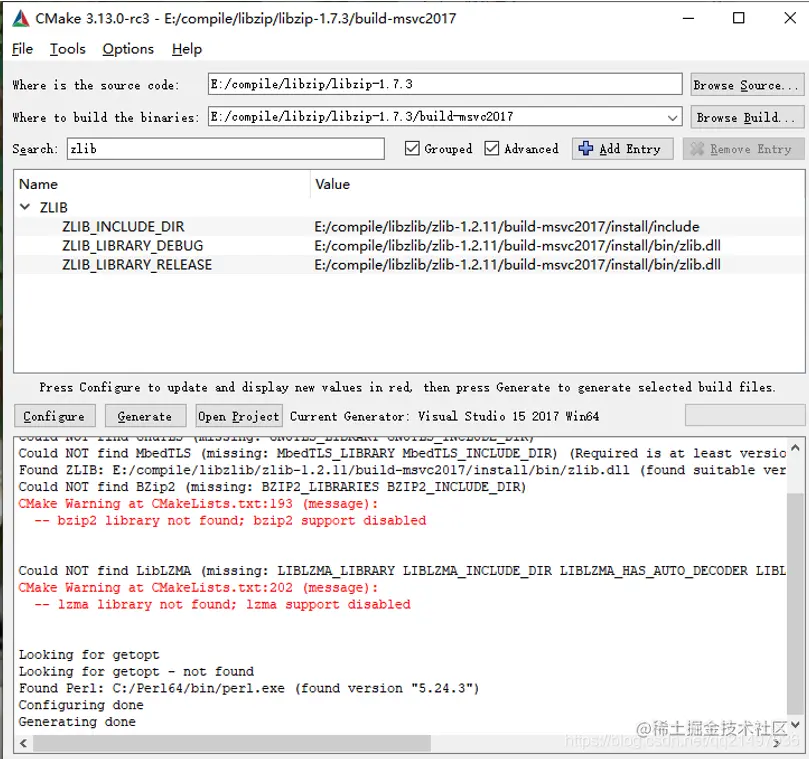The height and width of the screenshot is (759, 809).
Task: Click the ZLIB_LIBRARY_RELEASE zlib.dll value
Action: click(517, 265)
